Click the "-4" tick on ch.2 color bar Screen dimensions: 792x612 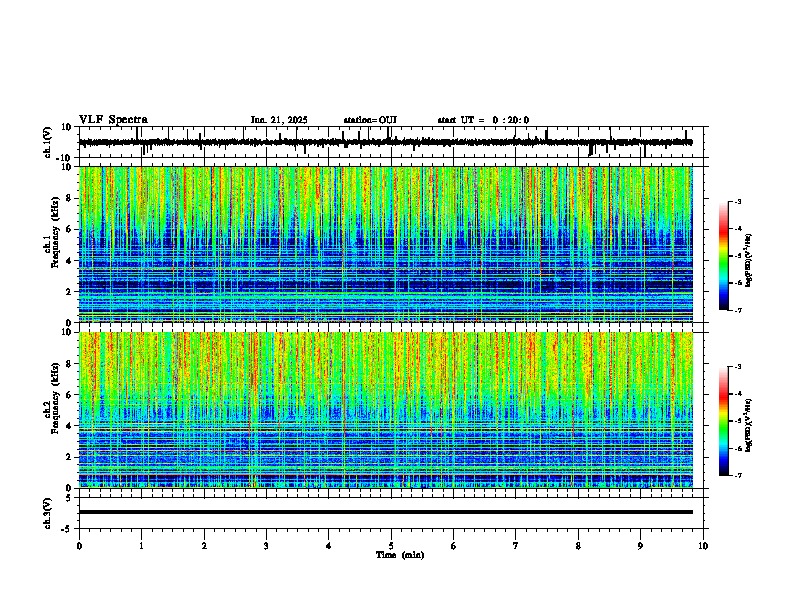click(737, 393)
